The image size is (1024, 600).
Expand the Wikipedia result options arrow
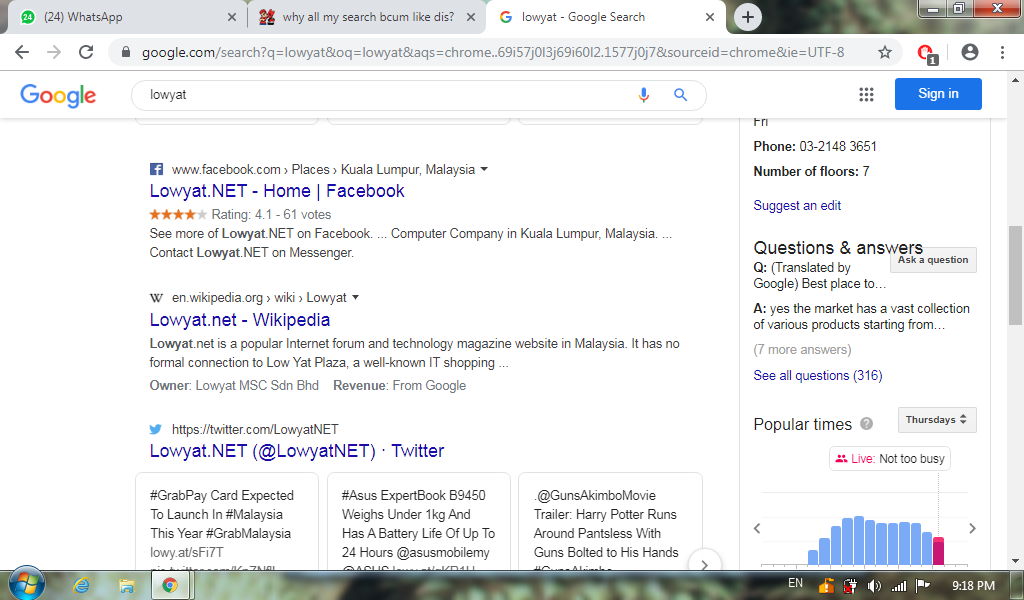point(355,298)
